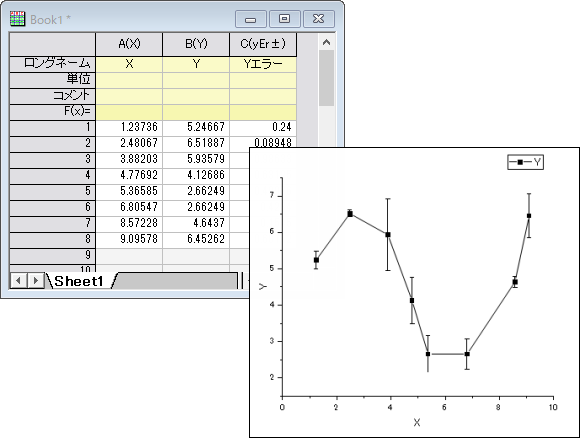Image resolution: width=580 pixels, height=438 pixels.
Task: Click the Long Name cell containing Yエラー
Action: (x=263, y=64)
